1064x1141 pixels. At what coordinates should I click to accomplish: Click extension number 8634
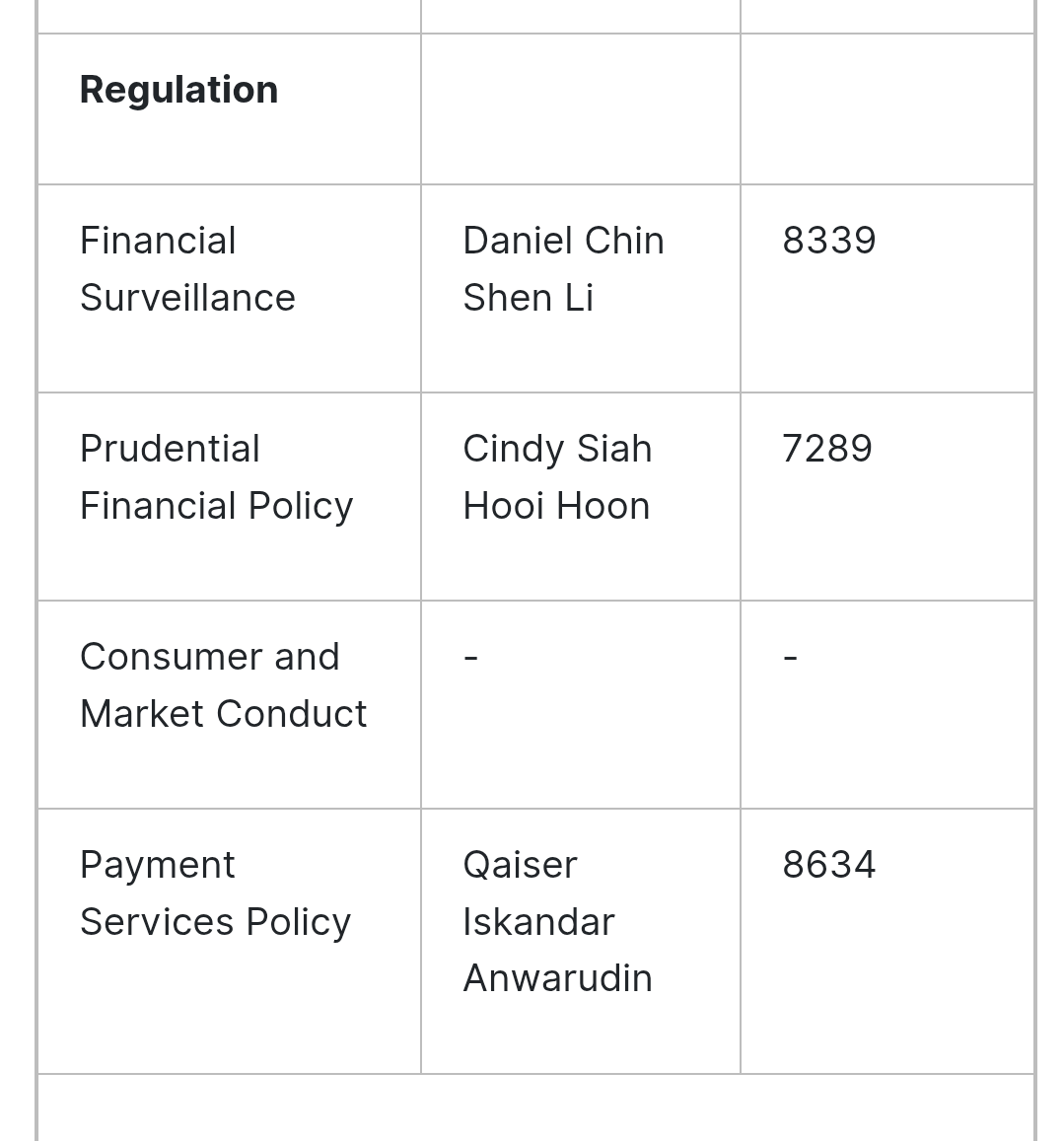tap(829, 865)
